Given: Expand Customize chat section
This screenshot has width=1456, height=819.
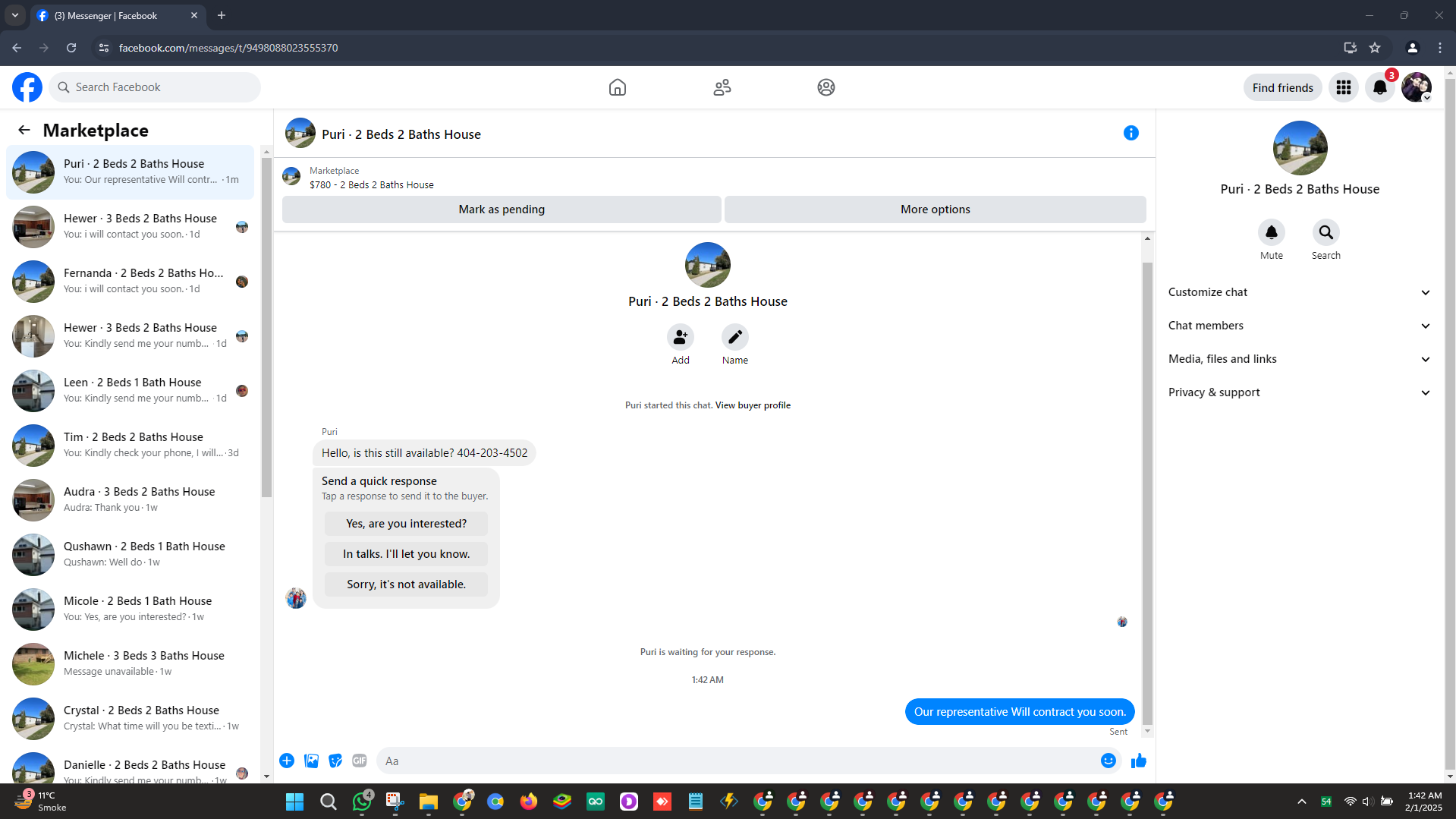Looking at the screenshot, I should [1300, 292].
